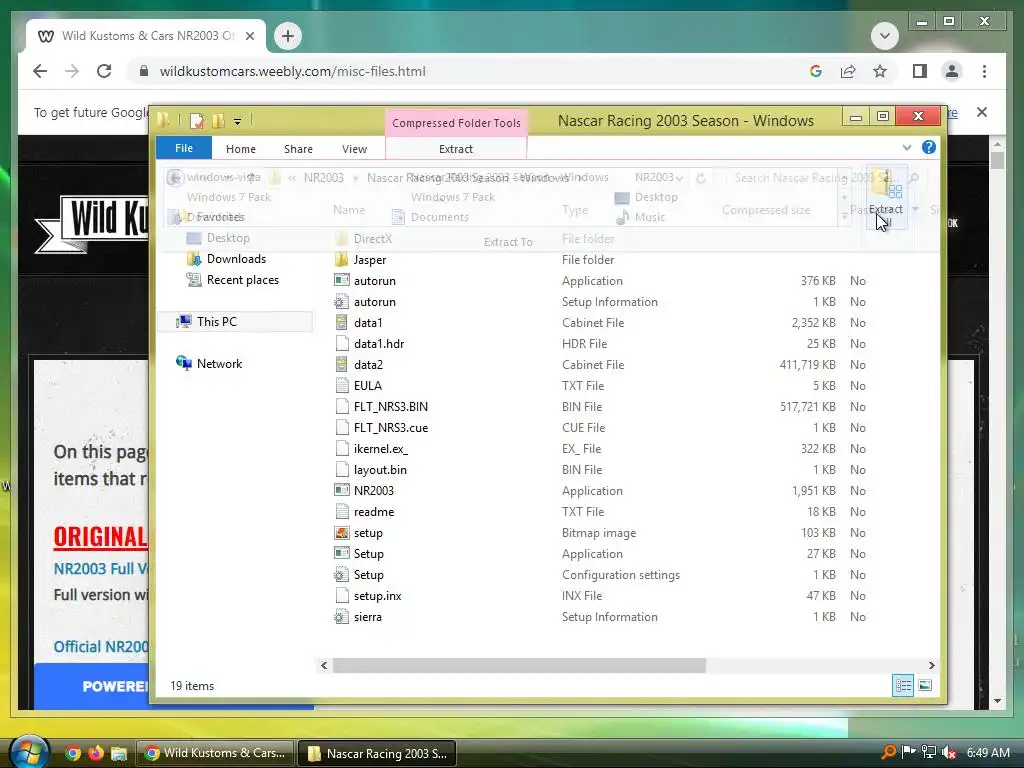Open the Chrome three-dot menu
This screenshot has width=1024, height=768.
984,71
